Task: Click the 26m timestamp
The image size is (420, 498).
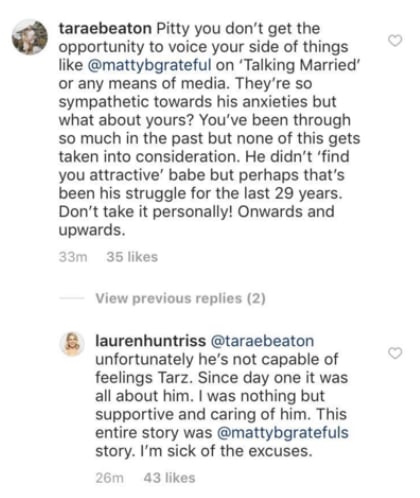Action: coord(109,478)
